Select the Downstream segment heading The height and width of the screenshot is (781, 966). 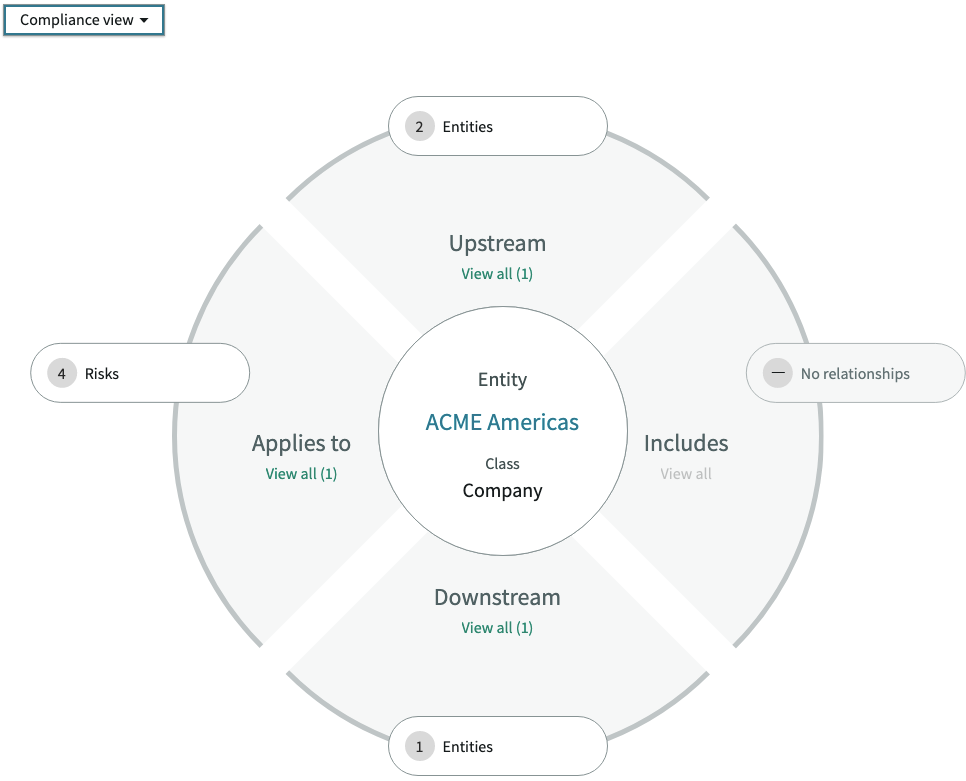(x=497, y=597)
